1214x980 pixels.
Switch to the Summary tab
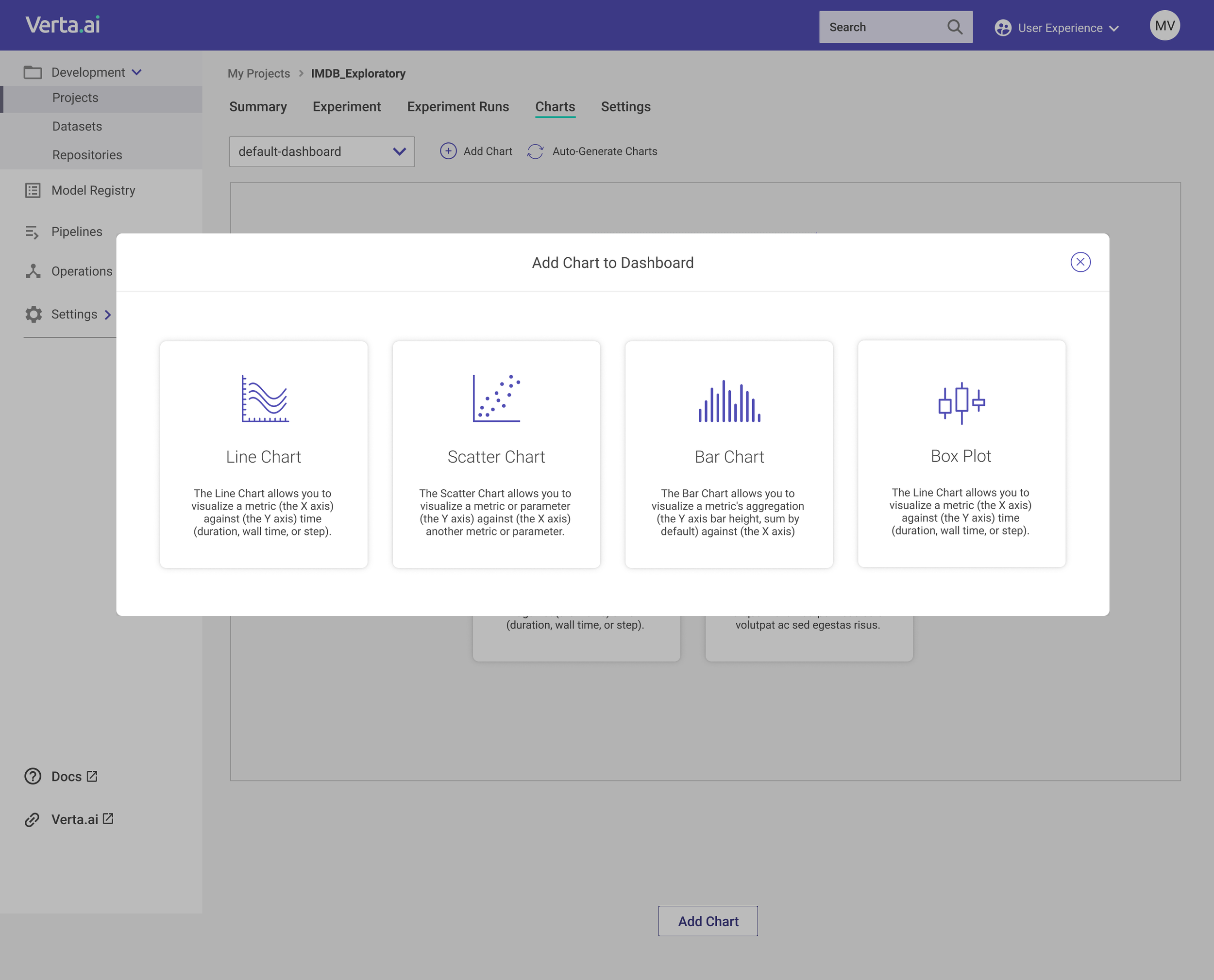(x=258, y=107)
